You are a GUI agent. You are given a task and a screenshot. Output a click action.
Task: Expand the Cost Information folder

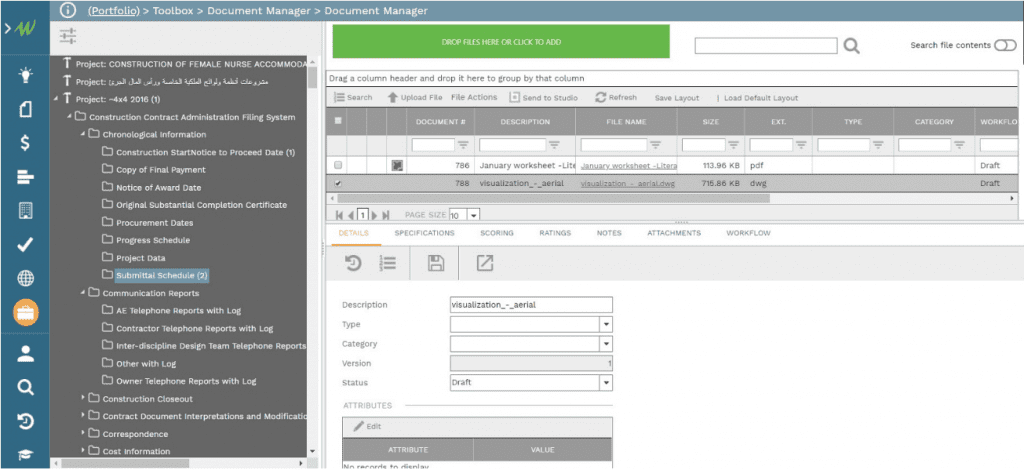click(x=82, y=451)
